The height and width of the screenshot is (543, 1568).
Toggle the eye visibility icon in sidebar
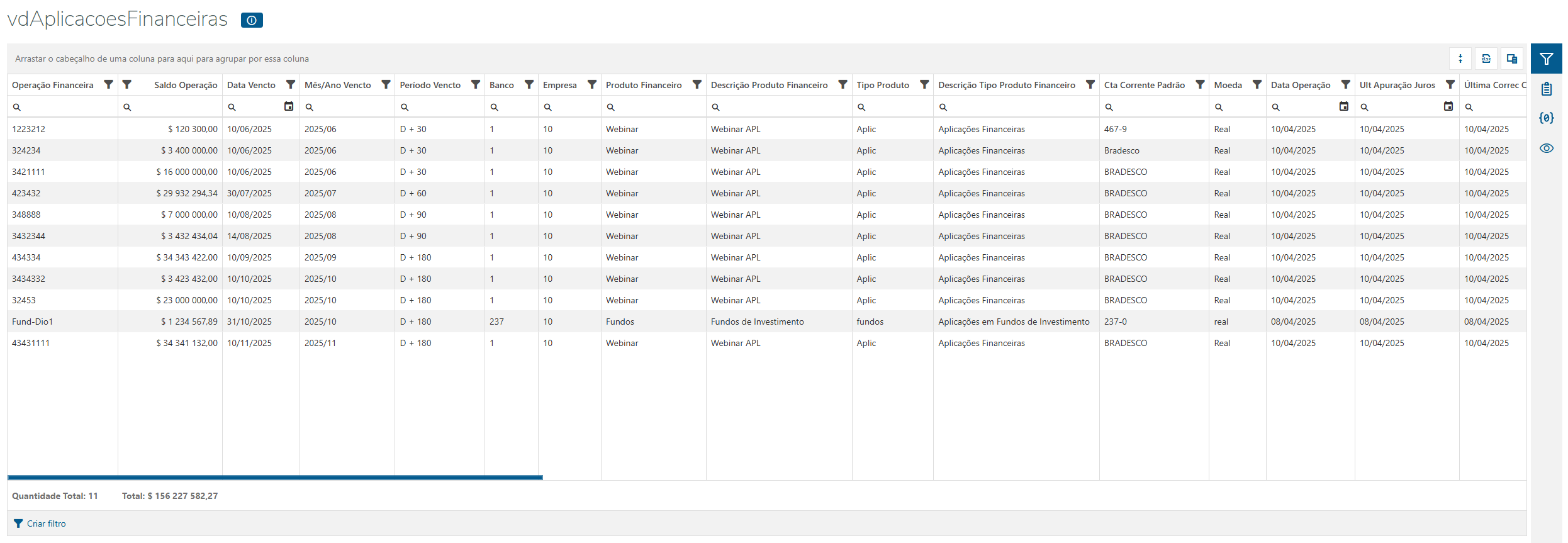click(1546, 148)
